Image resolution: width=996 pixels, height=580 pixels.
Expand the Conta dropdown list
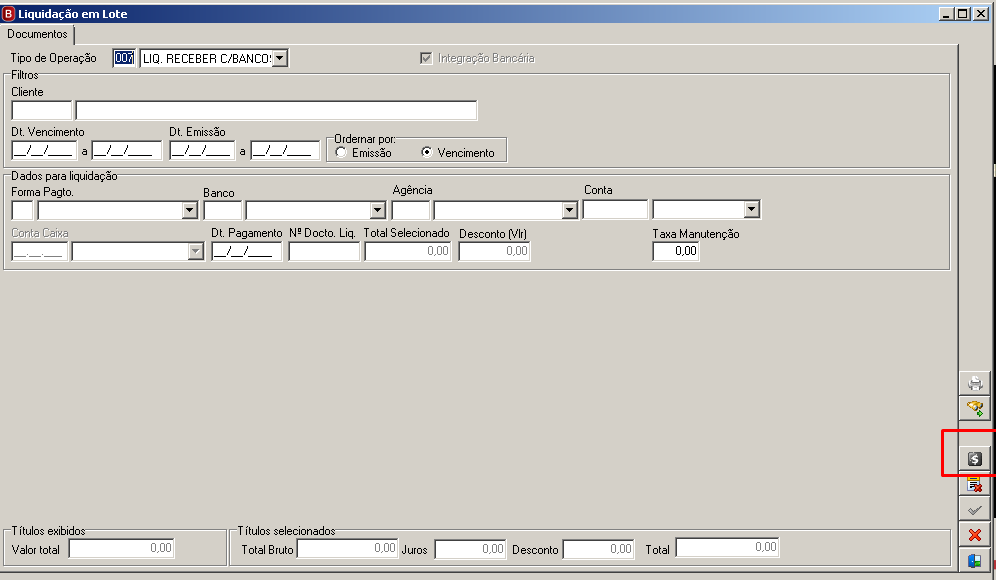[751, 209]
